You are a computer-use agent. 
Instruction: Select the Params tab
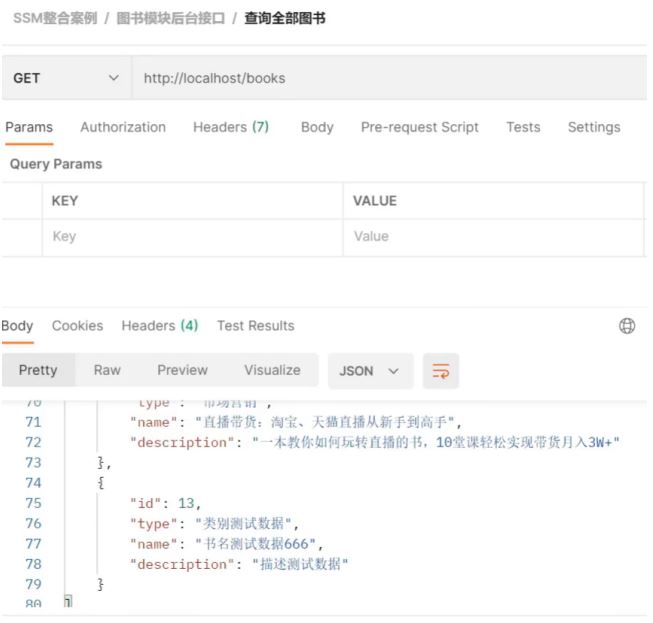(x=29, y=127)
